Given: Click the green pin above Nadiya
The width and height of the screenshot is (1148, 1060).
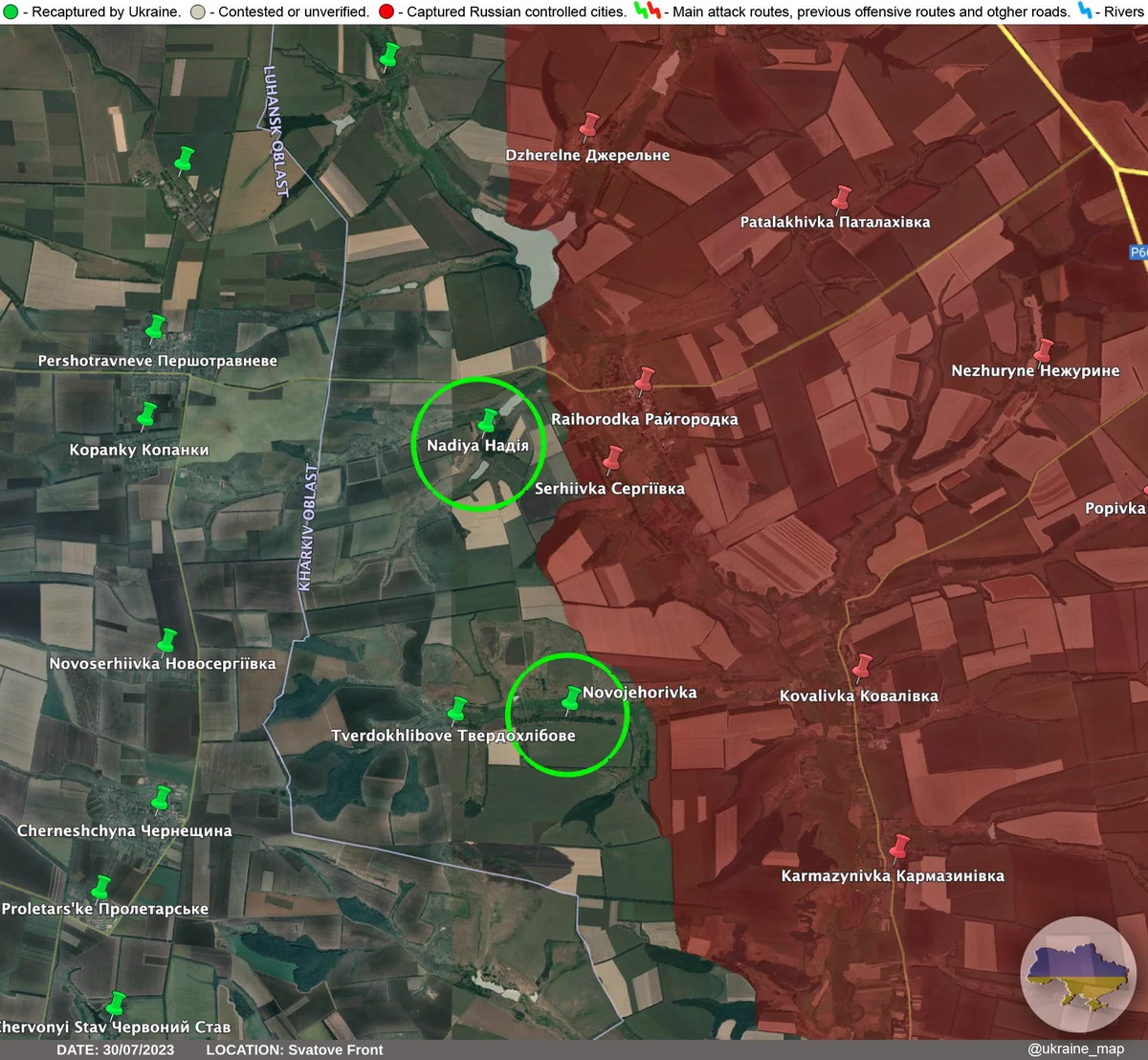Looking at the screenshot, I should point(488,421).
